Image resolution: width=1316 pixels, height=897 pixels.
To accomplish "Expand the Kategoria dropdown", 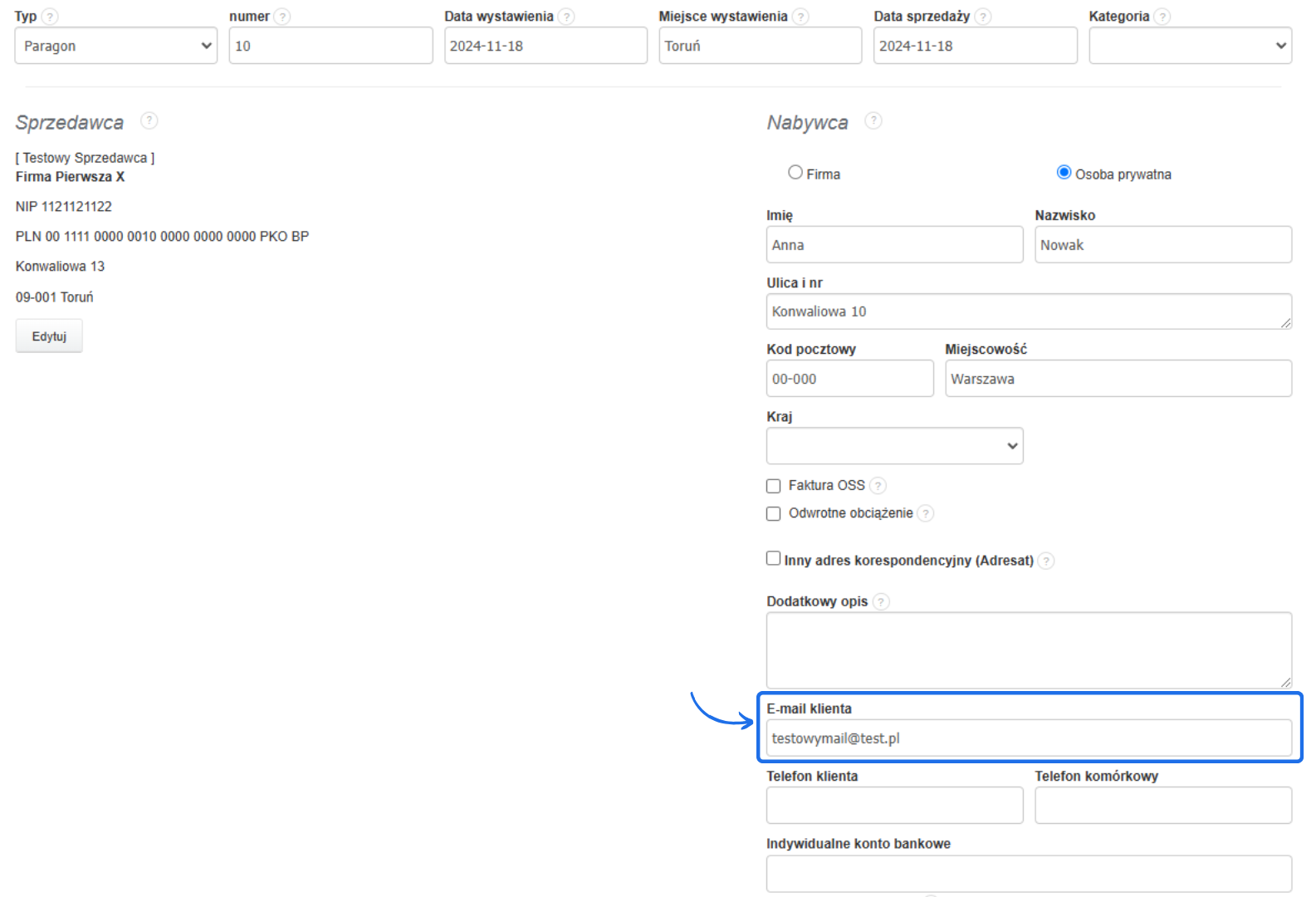I will [1190, 46].
